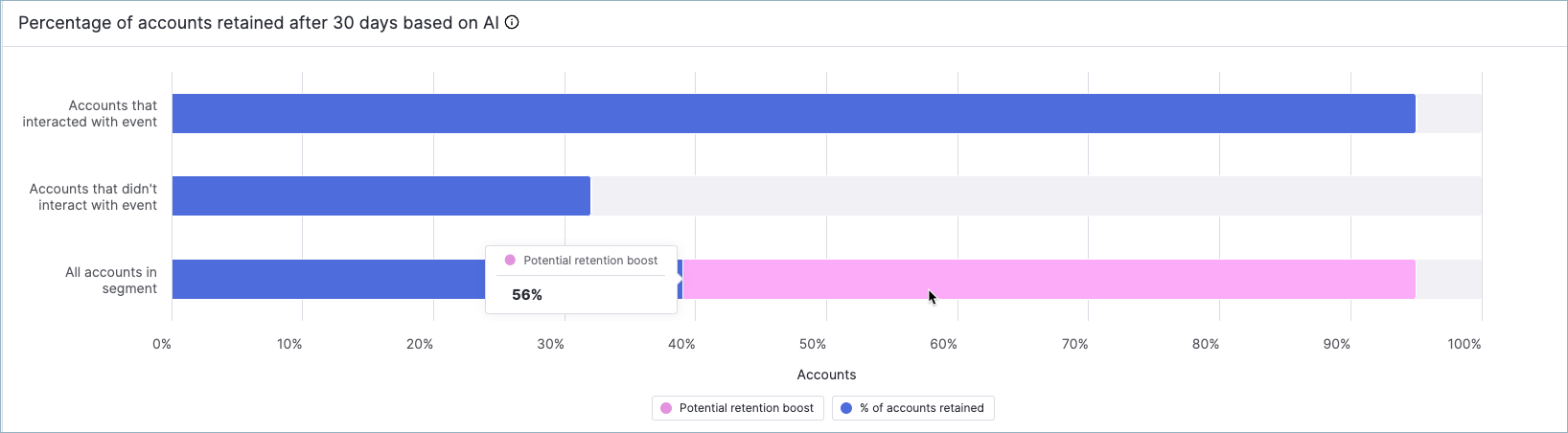The height and width of the screenshot is (433, 1568).
Task: Click the 'Accounts that interacted with event' axis label
Action: [90, 113]
